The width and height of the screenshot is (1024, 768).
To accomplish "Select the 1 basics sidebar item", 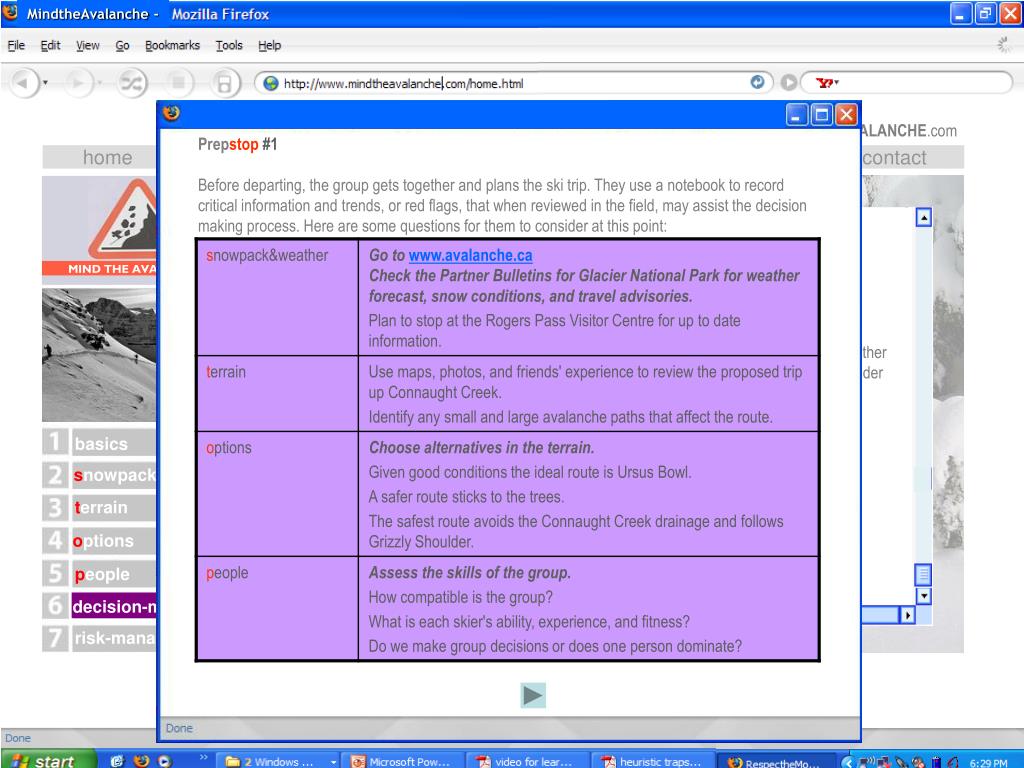I will (x=99, y=443).
